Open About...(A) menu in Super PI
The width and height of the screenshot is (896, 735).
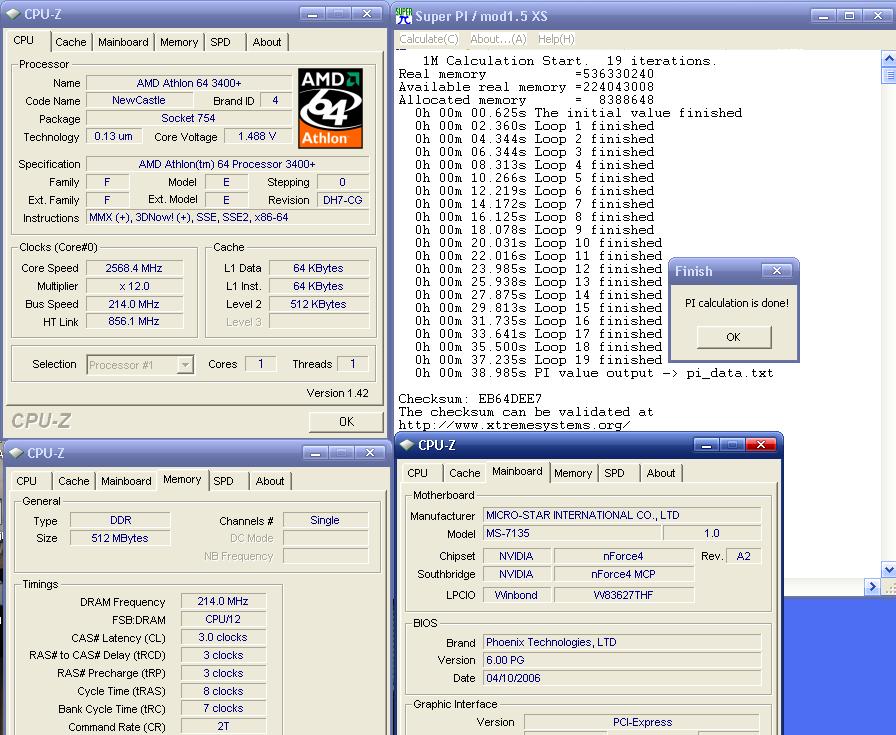pyautogui.click(x=498, y=39)
